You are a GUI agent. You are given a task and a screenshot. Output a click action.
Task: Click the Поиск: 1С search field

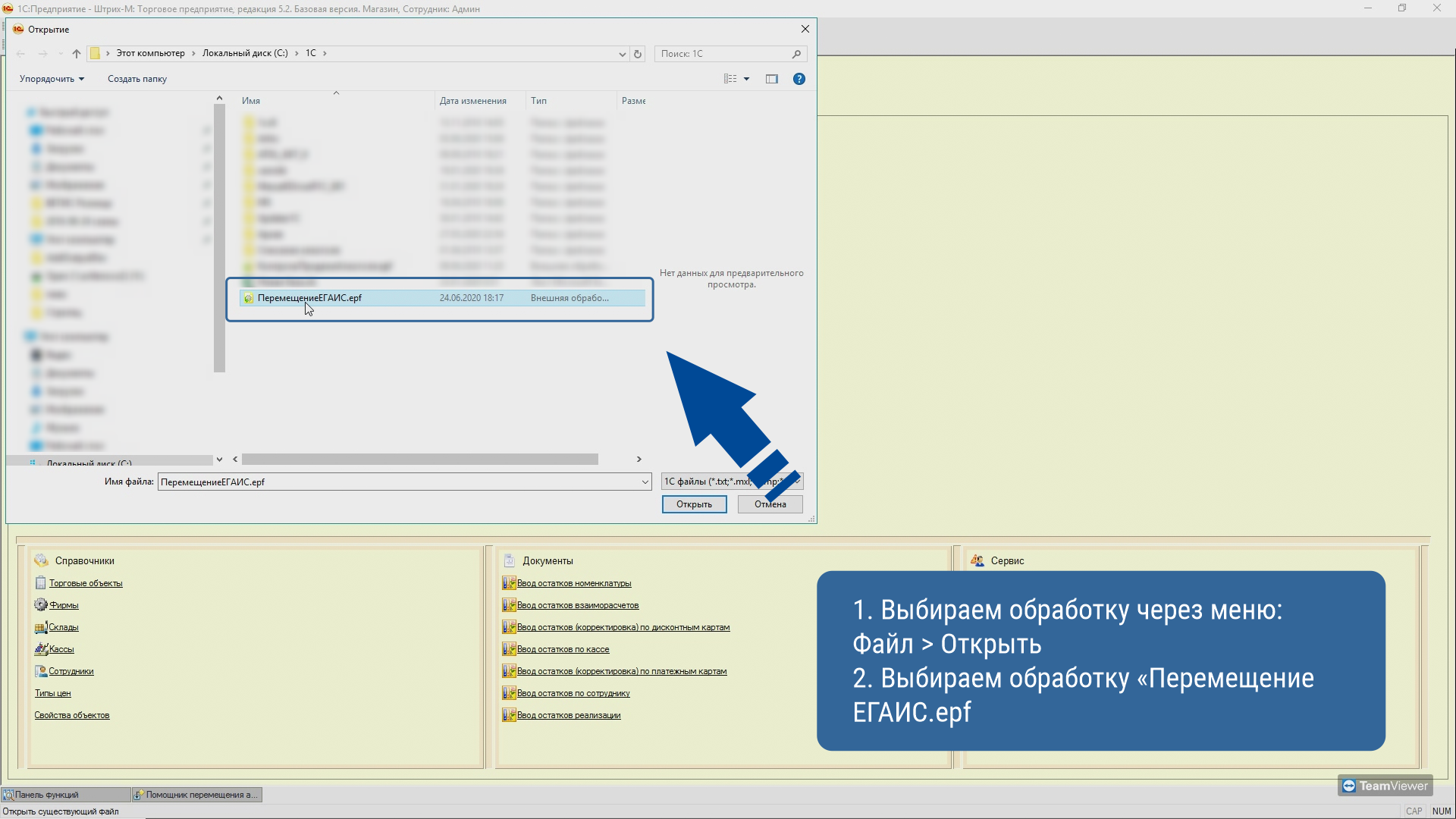[723, 54]
